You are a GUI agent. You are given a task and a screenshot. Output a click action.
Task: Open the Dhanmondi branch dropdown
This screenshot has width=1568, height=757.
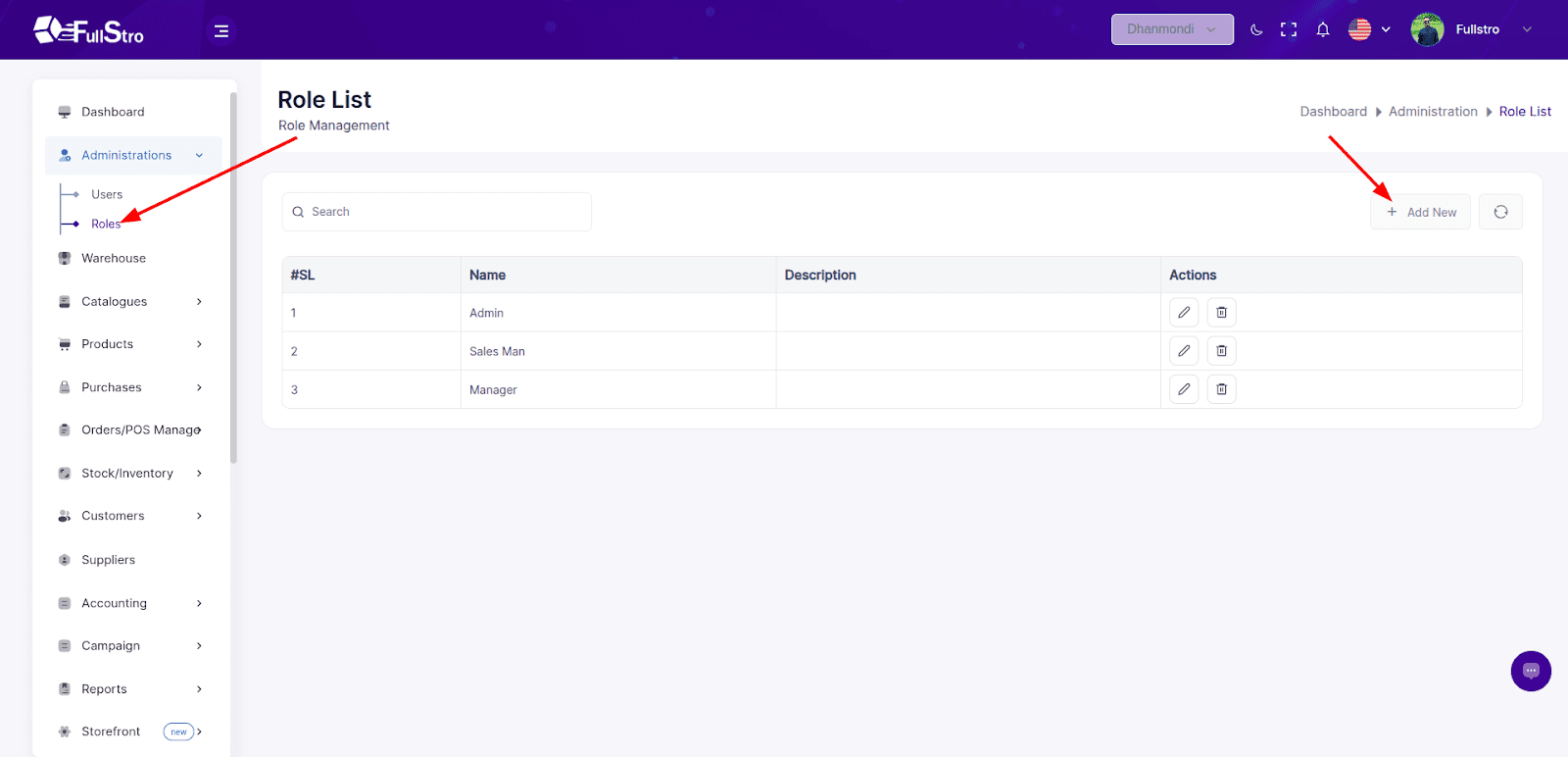(x=1172, y=29)
